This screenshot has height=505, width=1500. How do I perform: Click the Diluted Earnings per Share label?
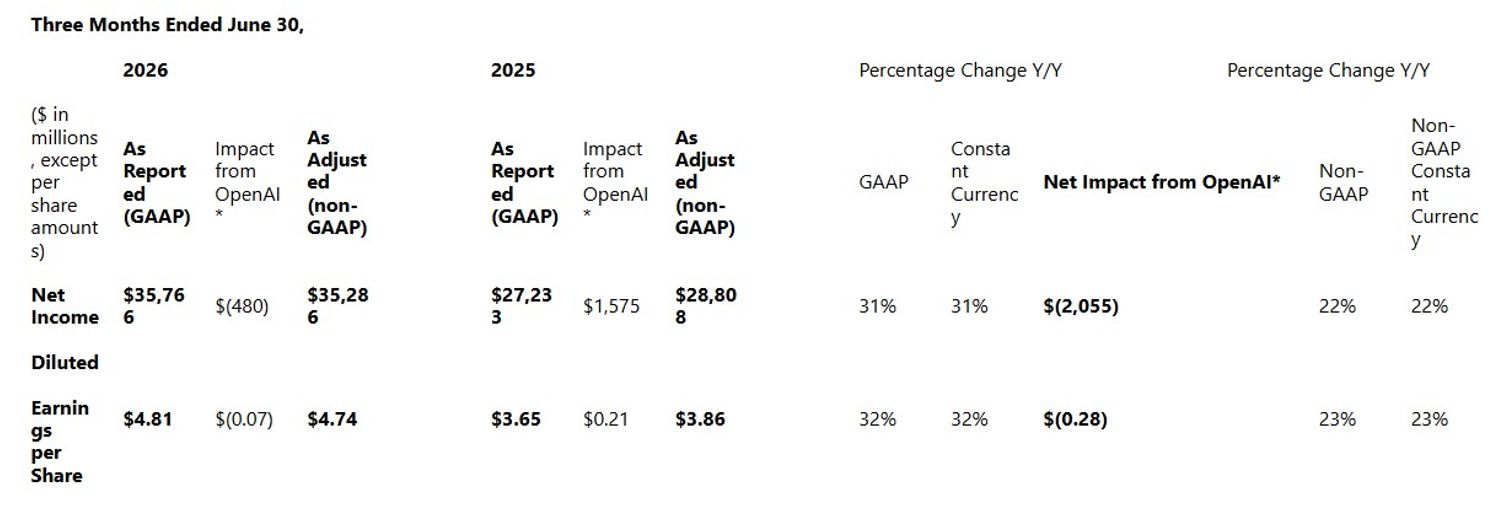(65, 419)
